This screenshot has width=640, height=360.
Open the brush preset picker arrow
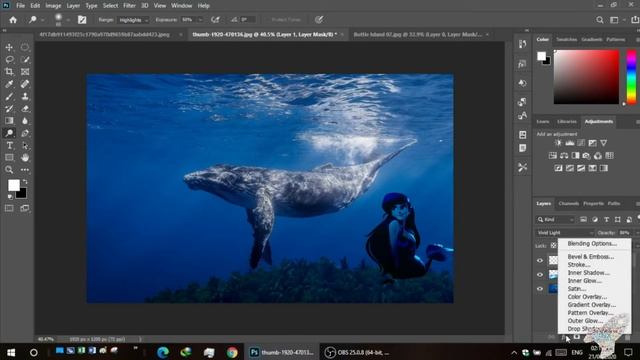click(68, 20)
